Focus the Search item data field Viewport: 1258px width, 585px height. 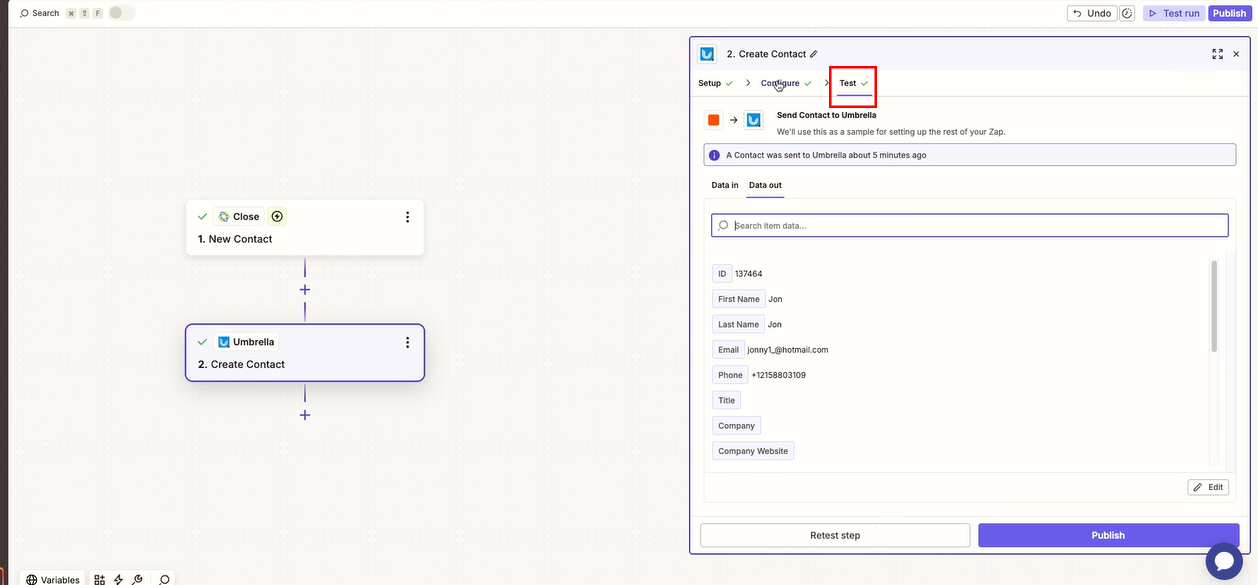(x=970, y=225)
